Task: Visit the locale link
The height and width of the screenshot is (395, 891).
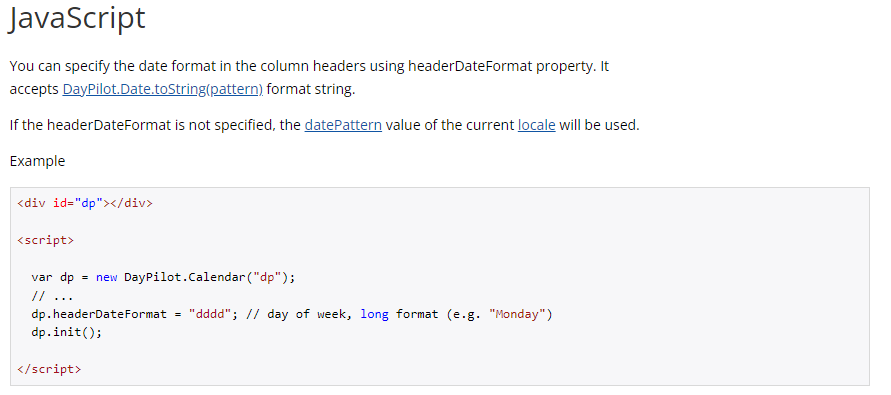Action: tap(536, 125)
